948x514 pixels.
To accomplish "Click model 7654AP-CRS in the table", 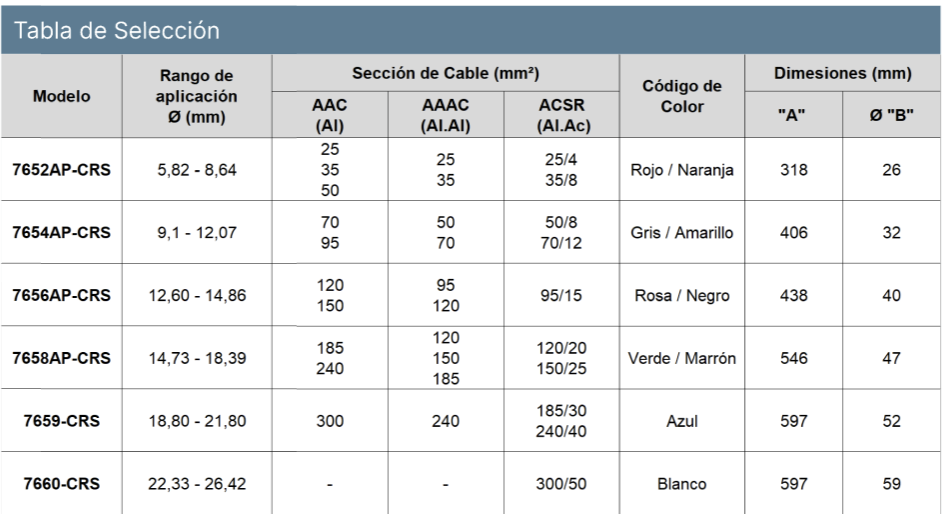I will point(62,233).
